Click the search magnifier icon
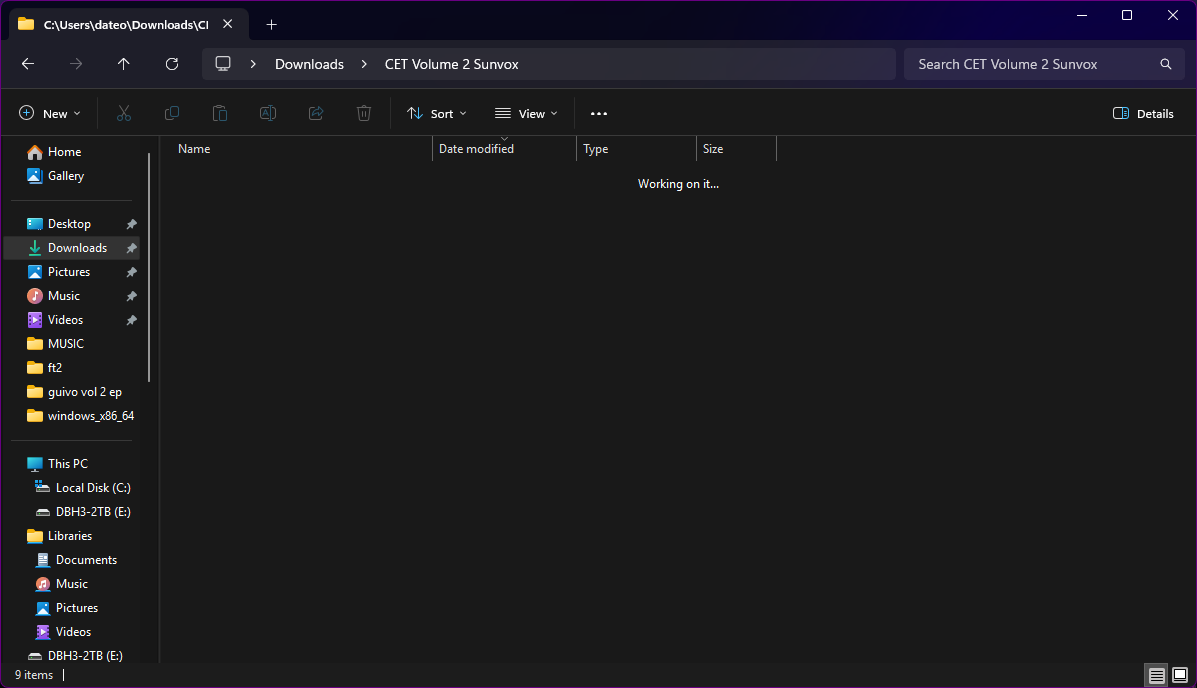 coord(1166,64)
